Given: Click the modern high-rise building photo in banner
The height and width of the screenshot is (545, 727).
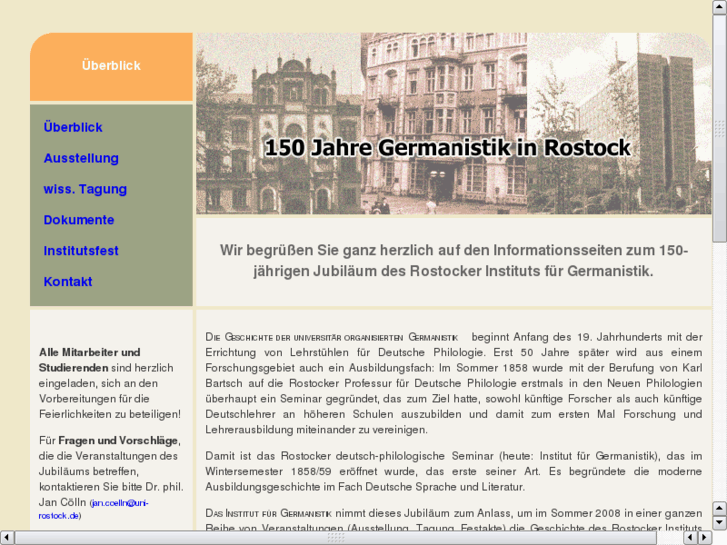Looking at the screenshot, I should [x=619, y=123].
